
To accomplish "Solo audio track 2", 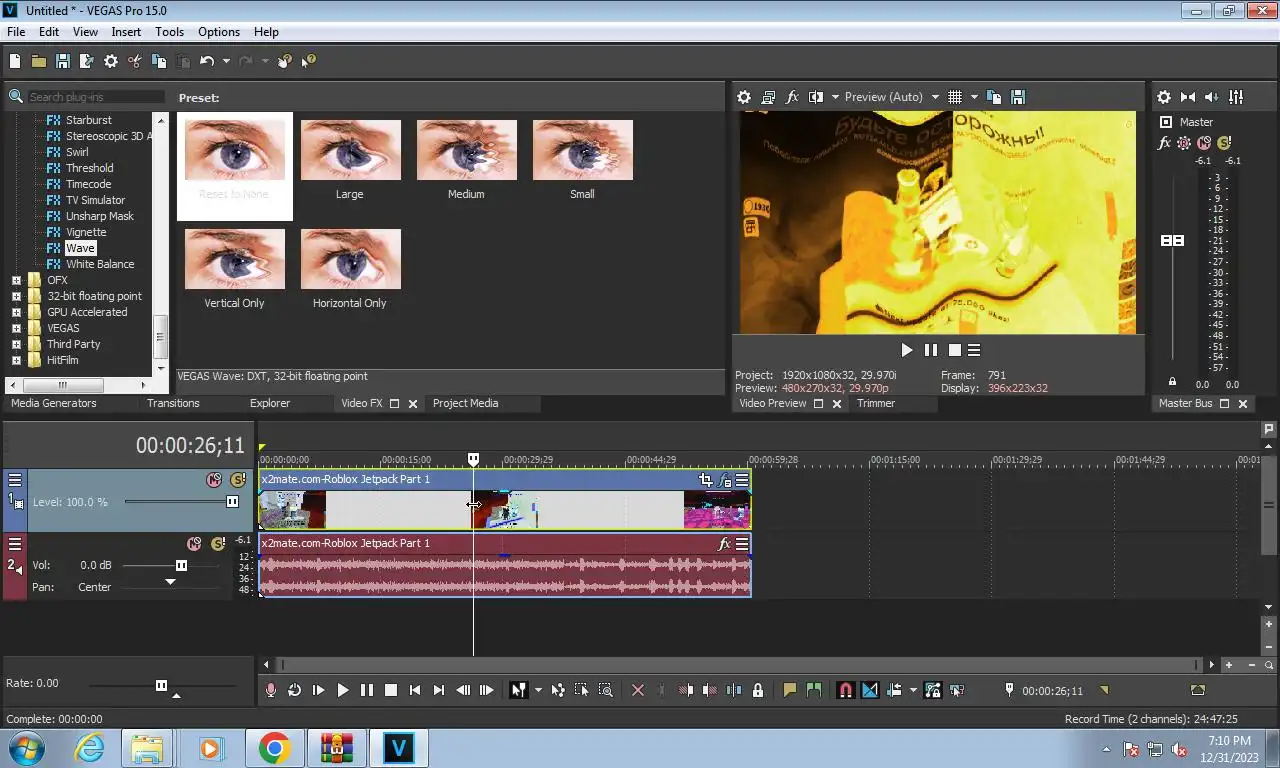I will pyautogui.click(x=218, y=544).
